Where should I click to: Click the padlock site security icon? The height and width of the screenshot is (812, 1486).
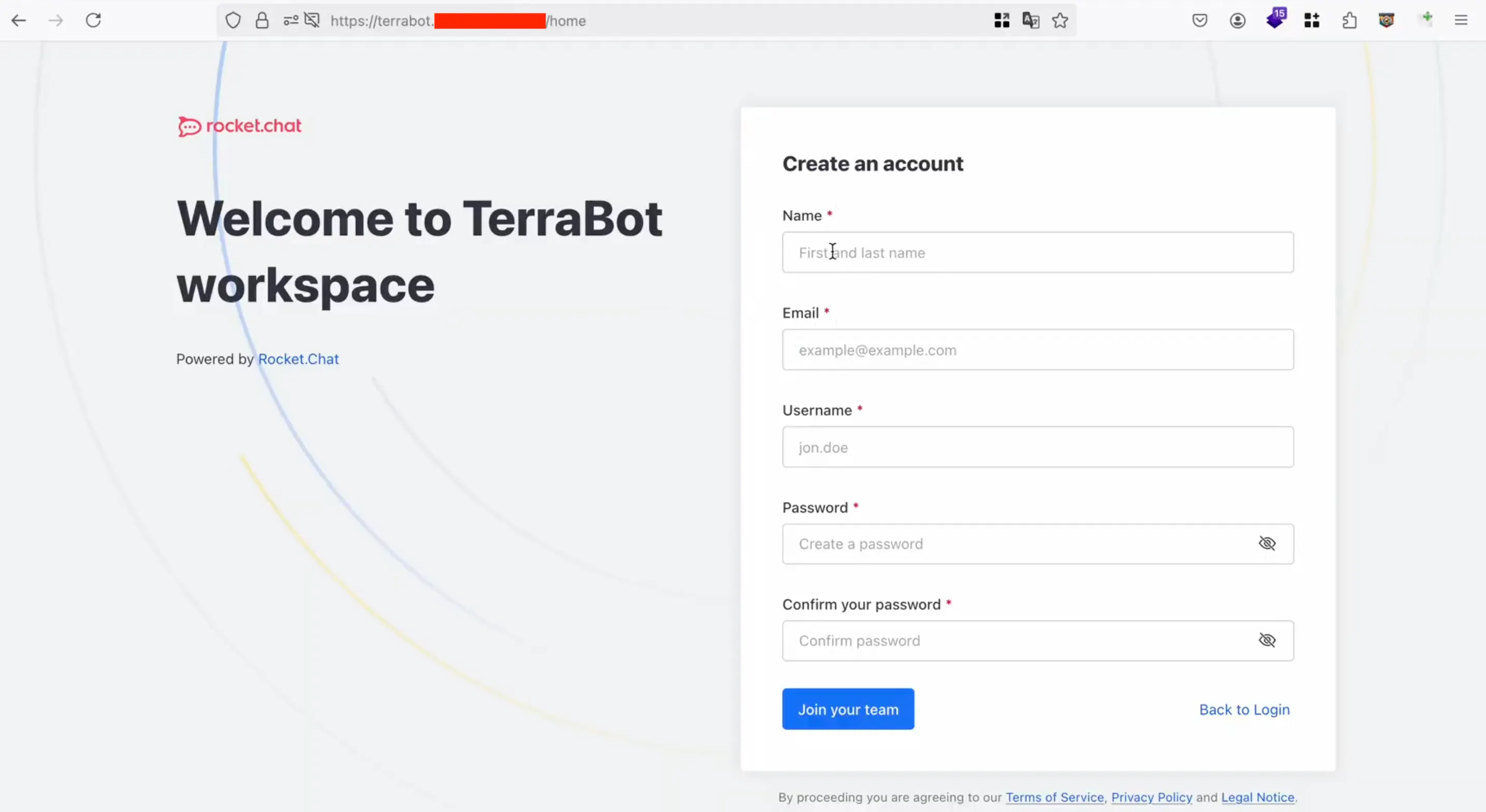coord(262,21)
